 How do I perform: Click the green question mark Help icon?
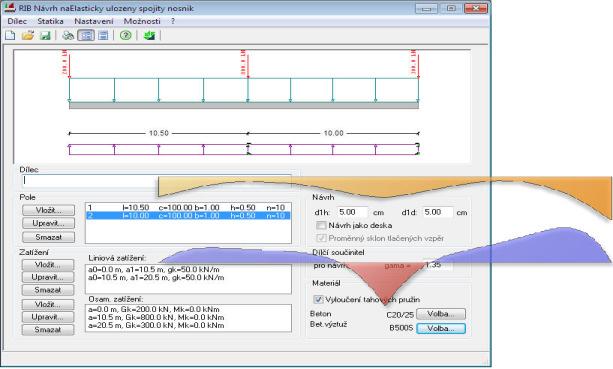(x=125, y=36)
